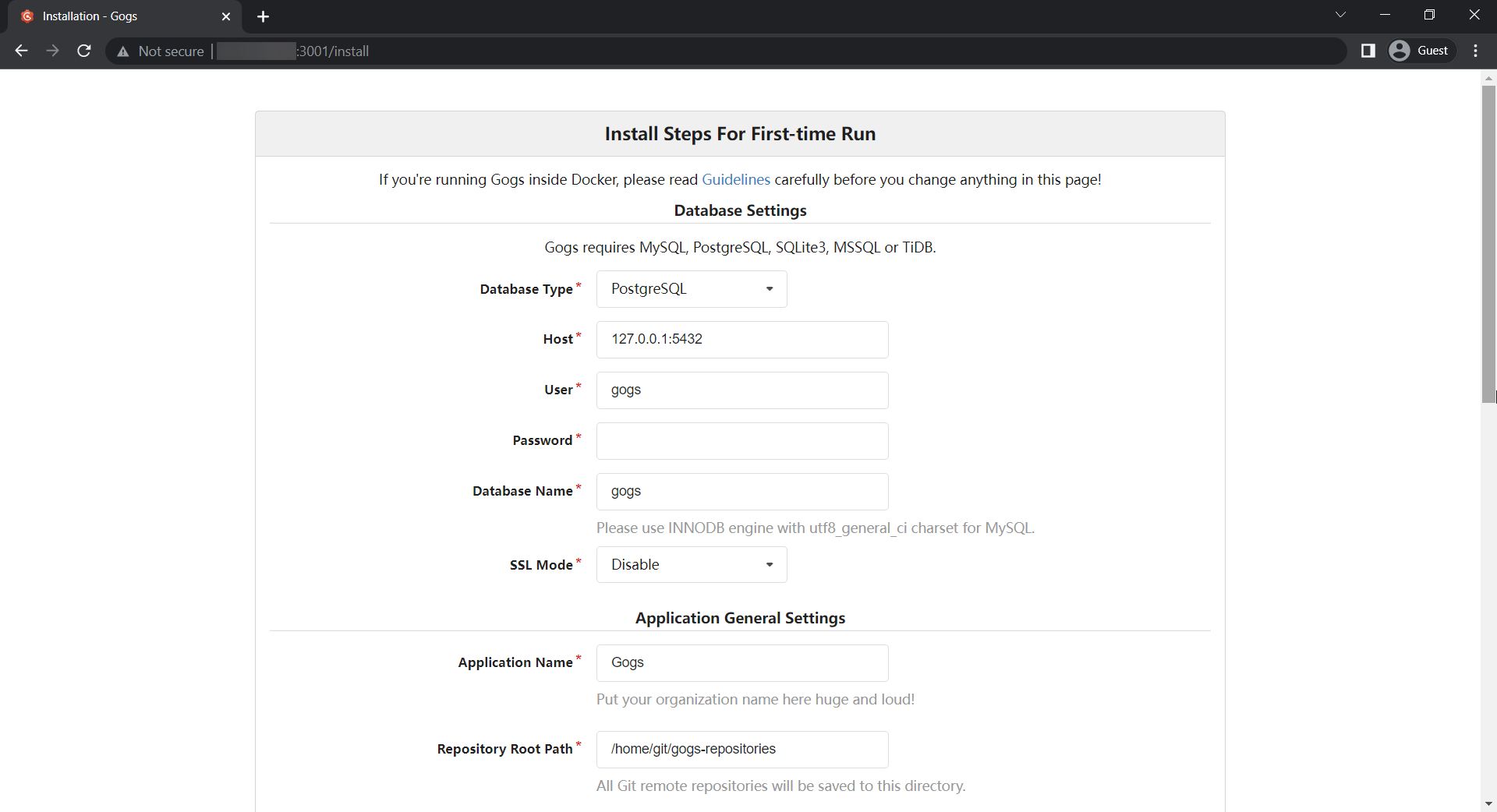Click the Host input field
This screenshot has height=812, width=1497.
(742, 340)
